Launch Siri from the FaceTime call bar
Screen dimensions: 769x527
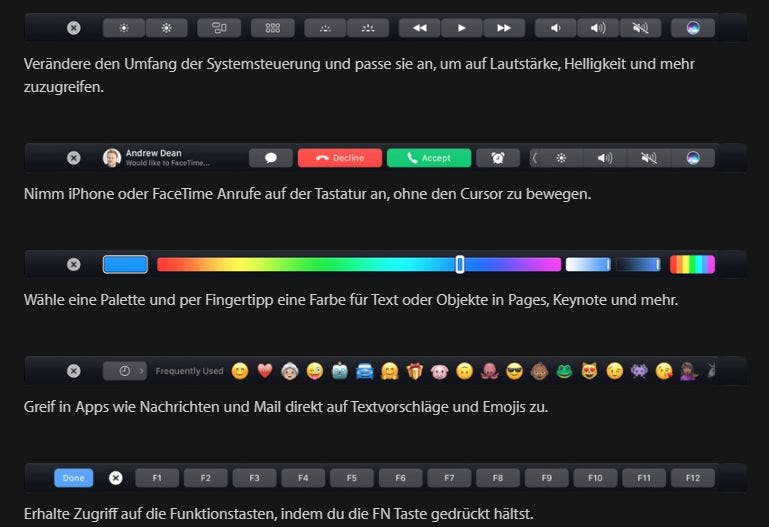pos(693,158)
